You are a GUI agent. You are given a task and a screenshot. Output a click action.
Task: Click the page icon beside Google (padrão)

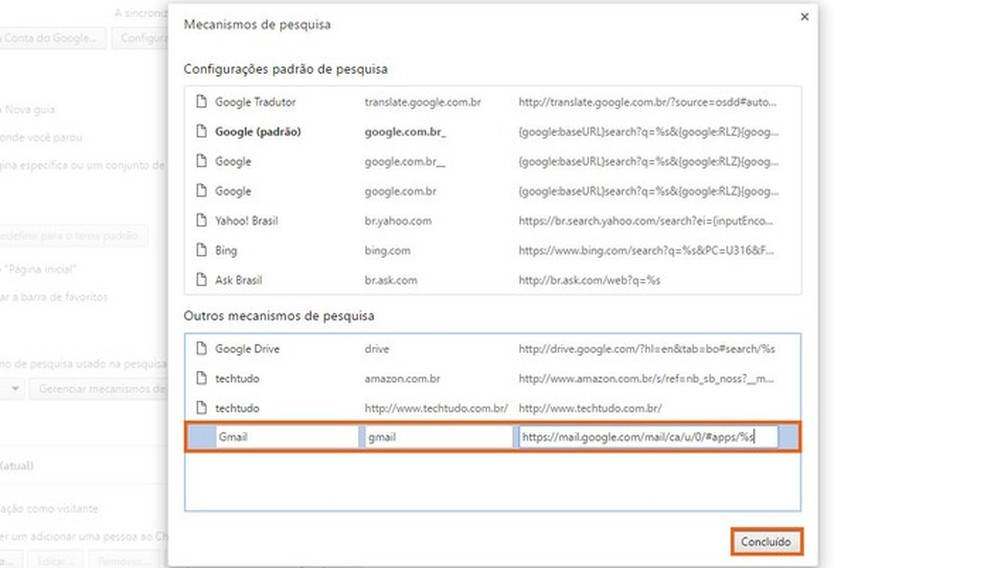(x=201, y=131)
